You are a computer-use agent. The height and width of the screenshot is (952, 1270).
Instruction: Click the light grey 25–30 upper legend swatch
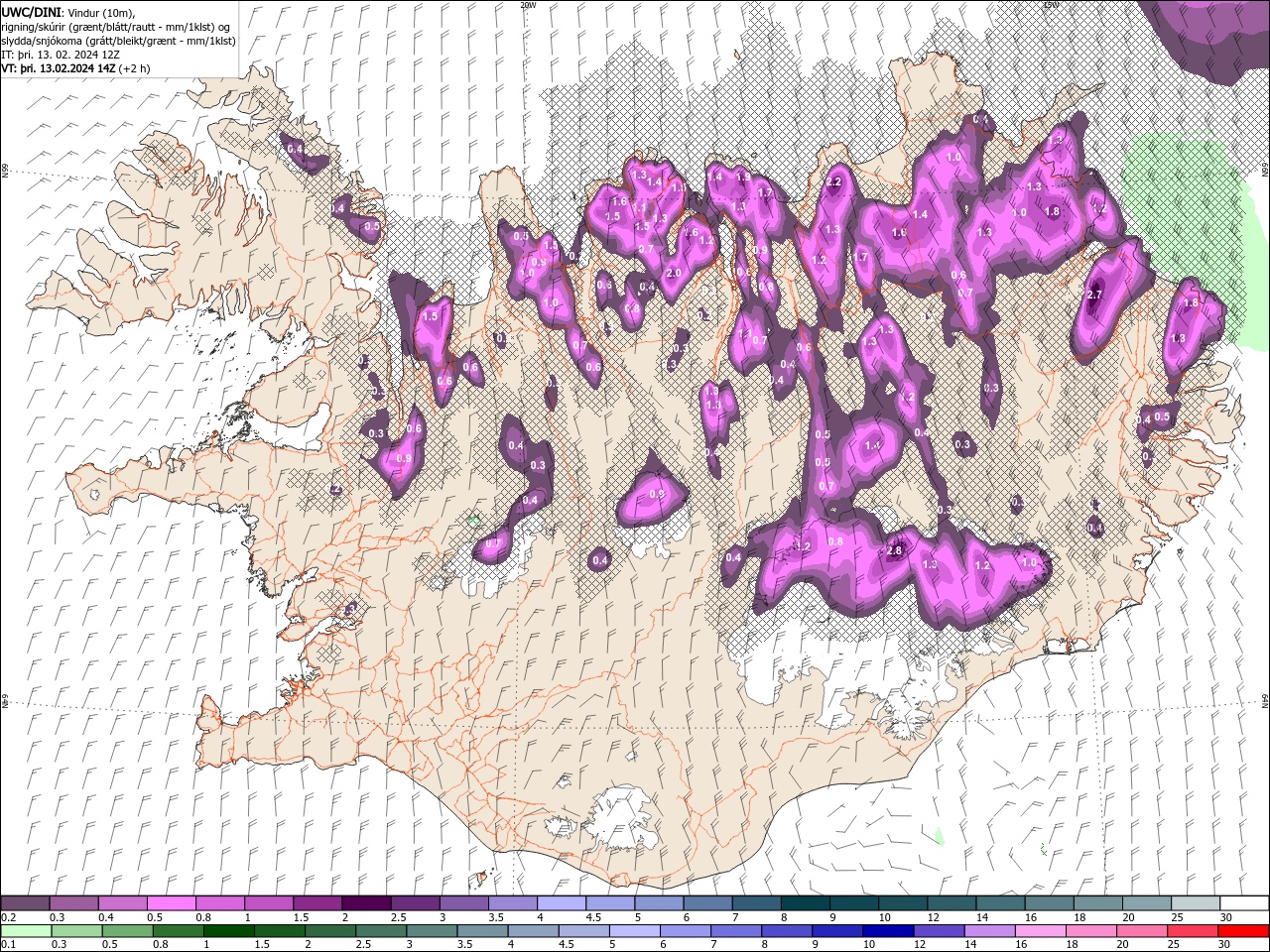pyautogui.click(x=1196, y=903)
